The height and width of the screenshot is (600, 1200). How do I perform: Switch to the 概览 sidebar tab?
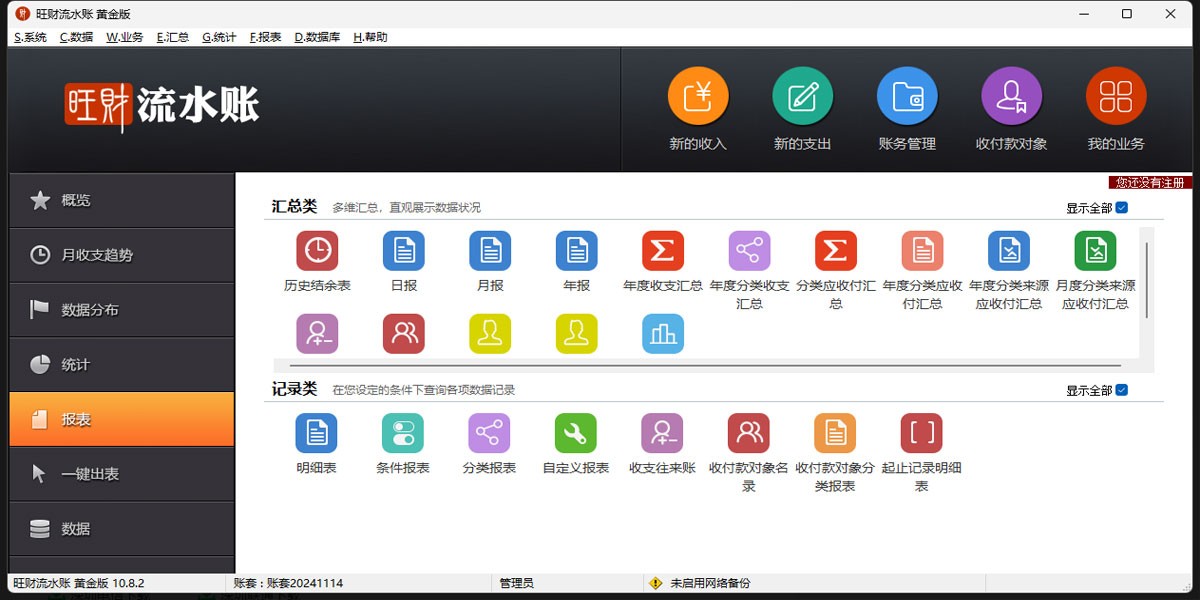pyautogui.click(x=122, y=200)
